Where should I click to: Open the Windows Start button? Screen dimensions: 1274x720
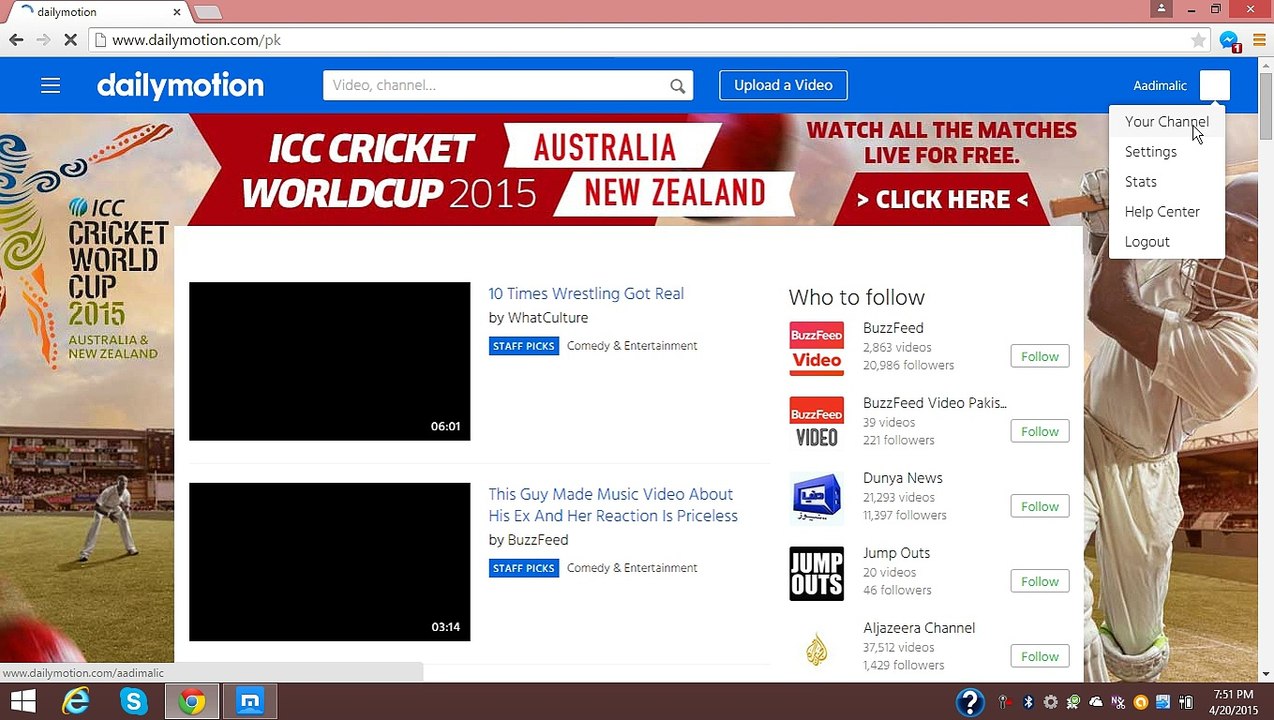click(x=23, y=701)
